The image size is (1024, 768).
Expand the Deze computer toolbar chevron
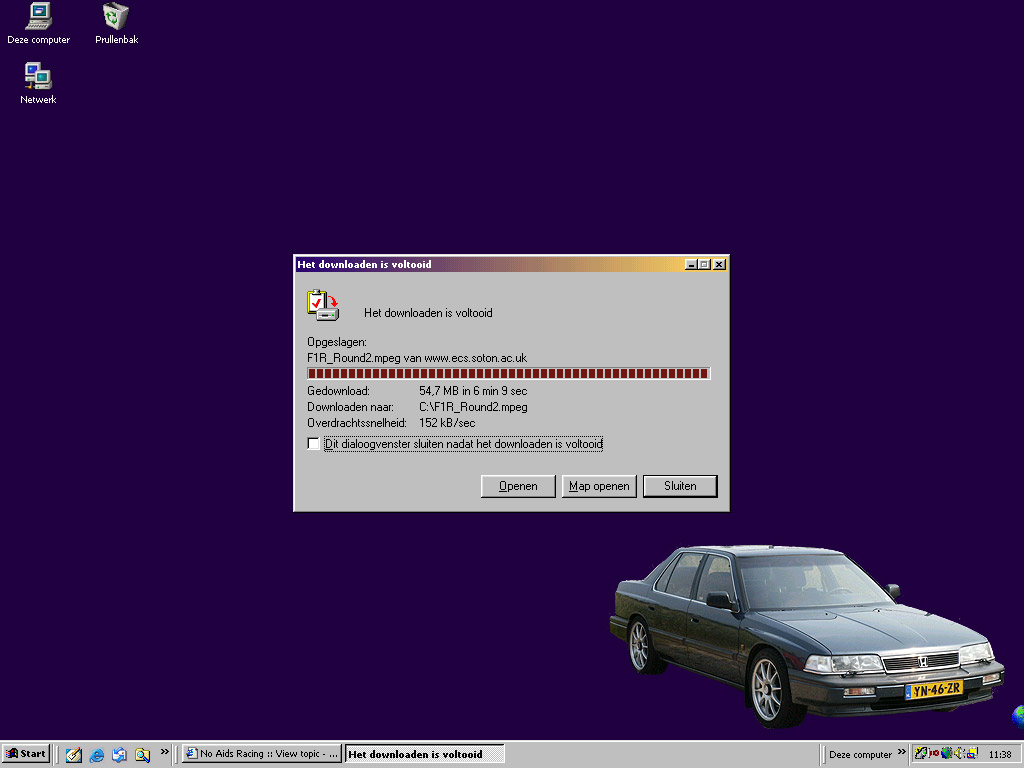click(901, 753)
